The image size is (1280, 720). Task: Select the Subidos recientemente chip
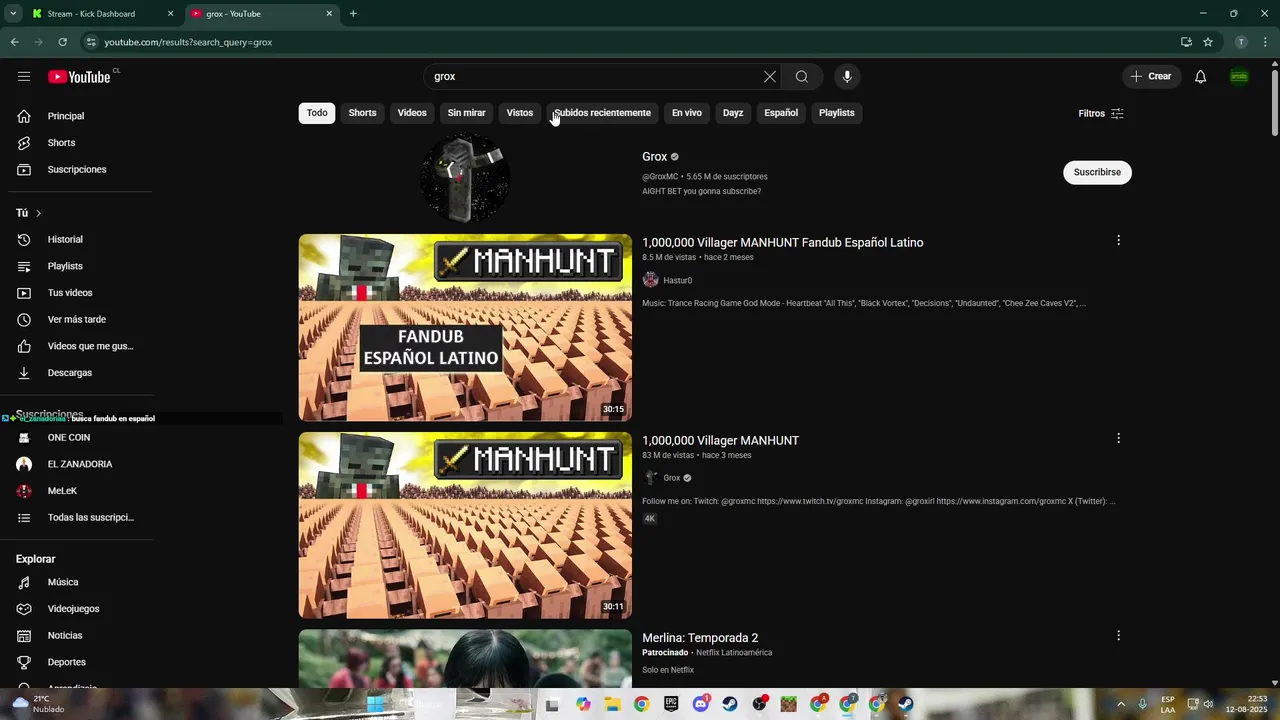tap(602, 113)
